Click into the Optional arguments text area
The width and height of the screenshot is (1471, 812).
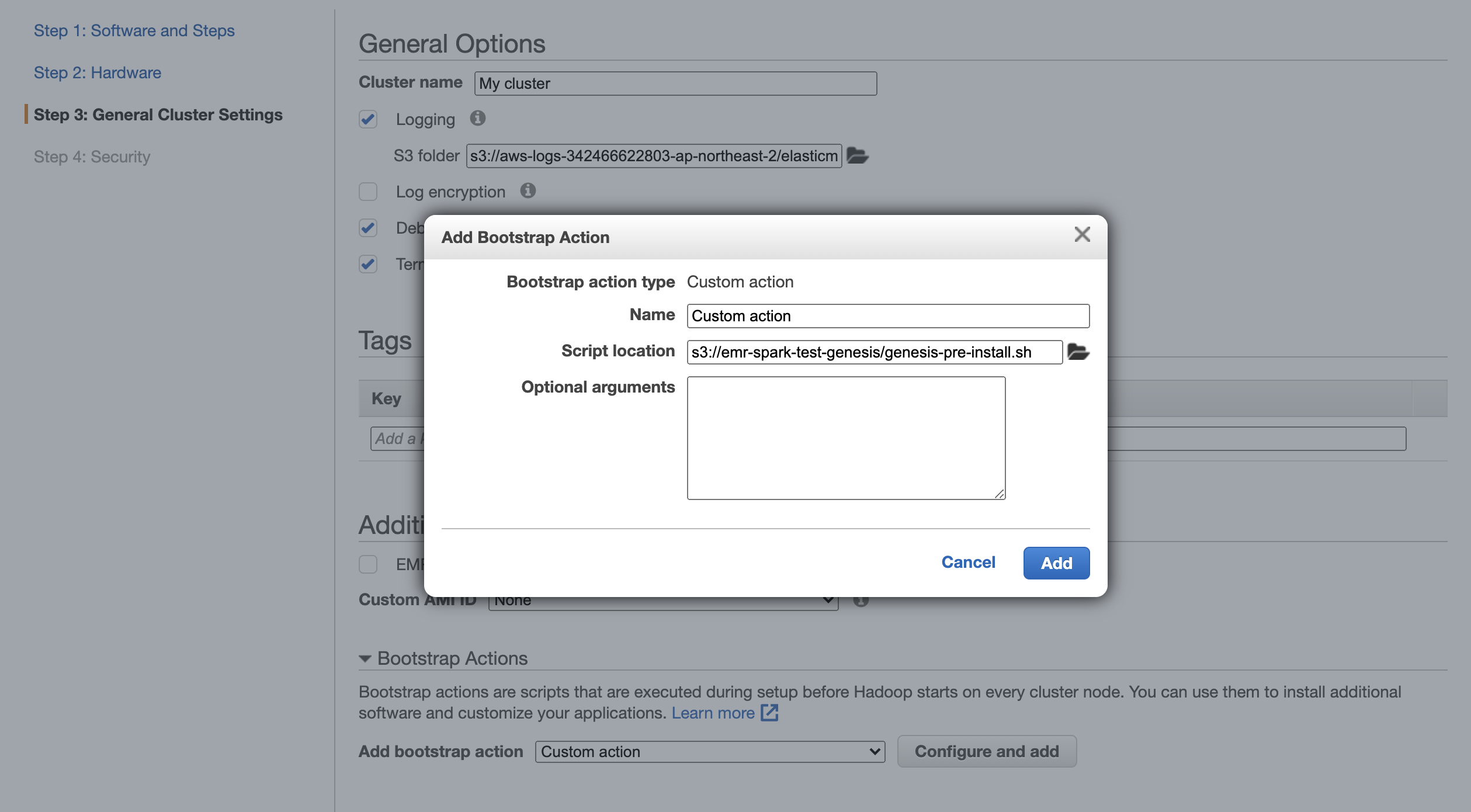[x=845, y=438]
